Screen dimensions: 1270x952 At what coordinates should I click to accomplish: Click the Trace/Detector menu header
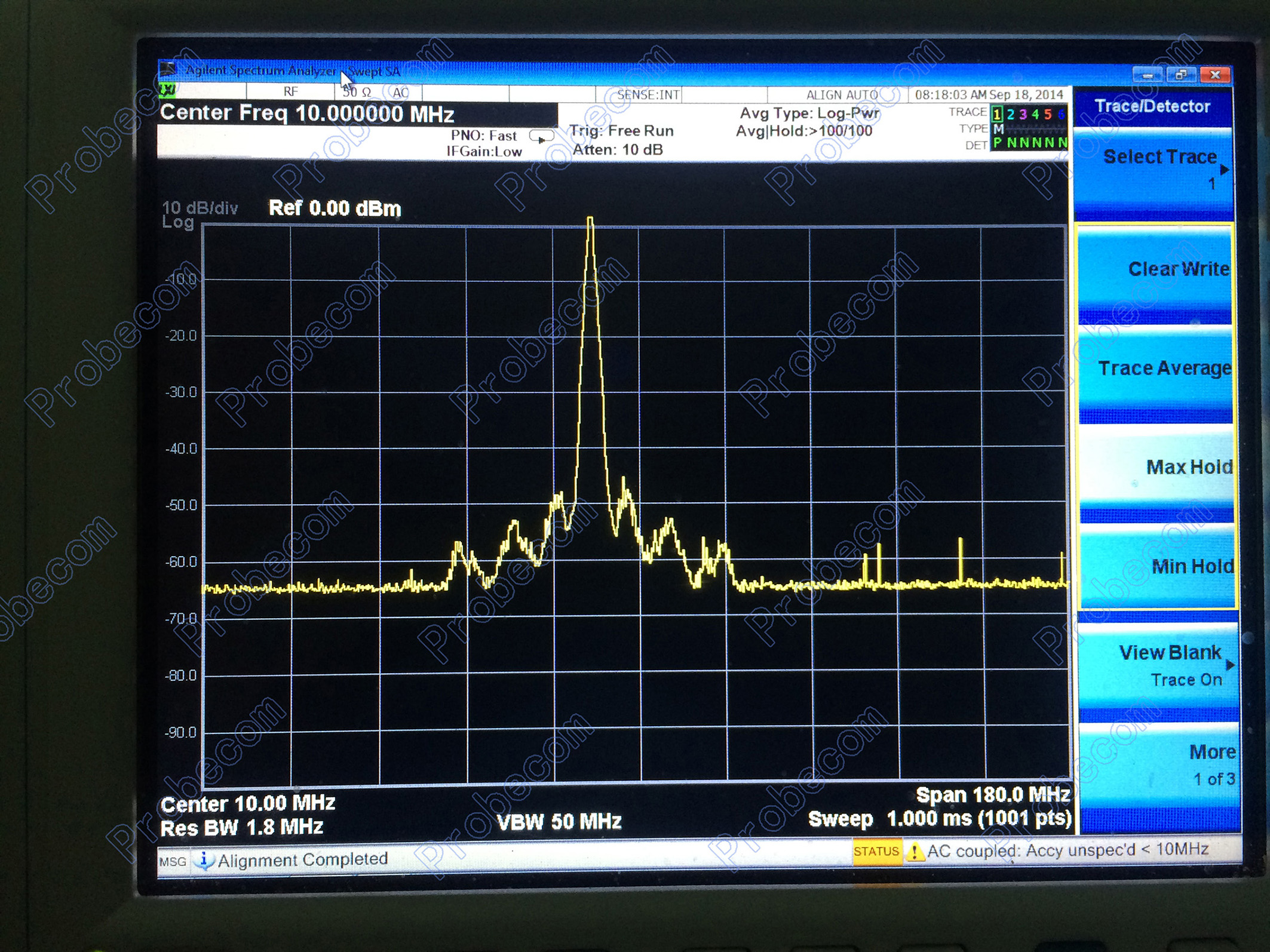[1152, 106]
